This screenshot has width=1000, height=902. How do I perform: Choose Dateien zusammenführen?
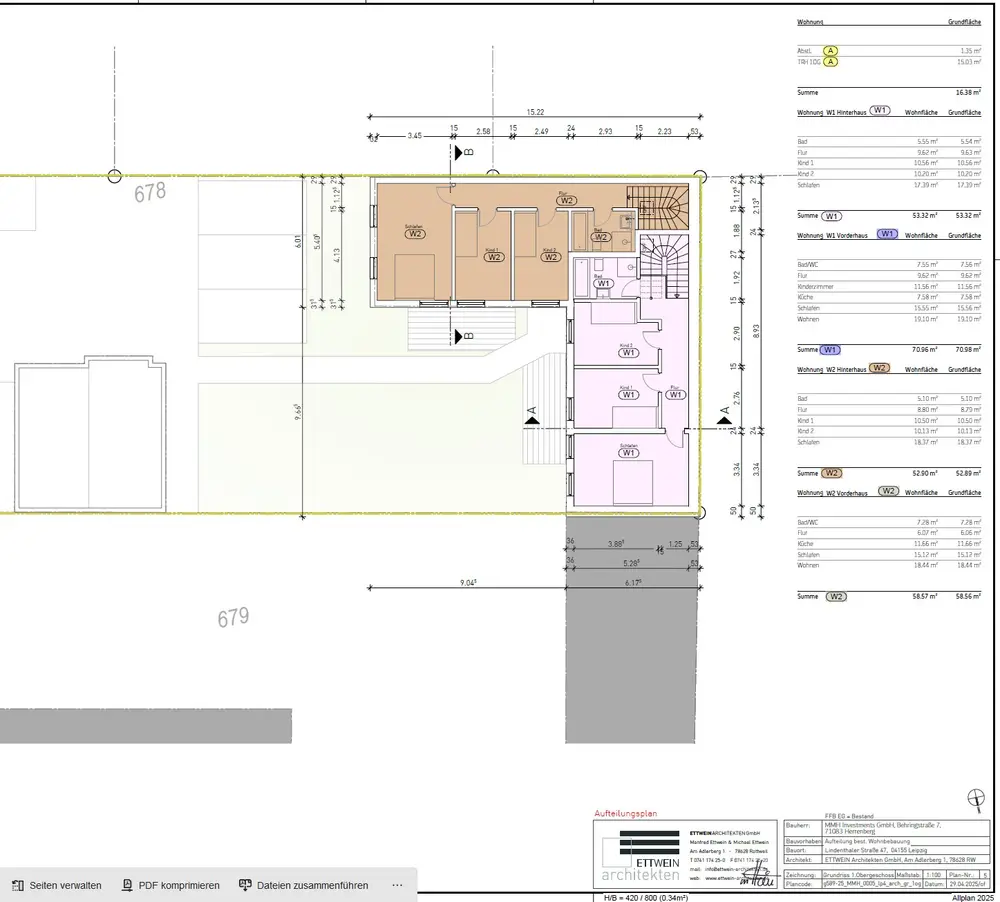[304, 885]
